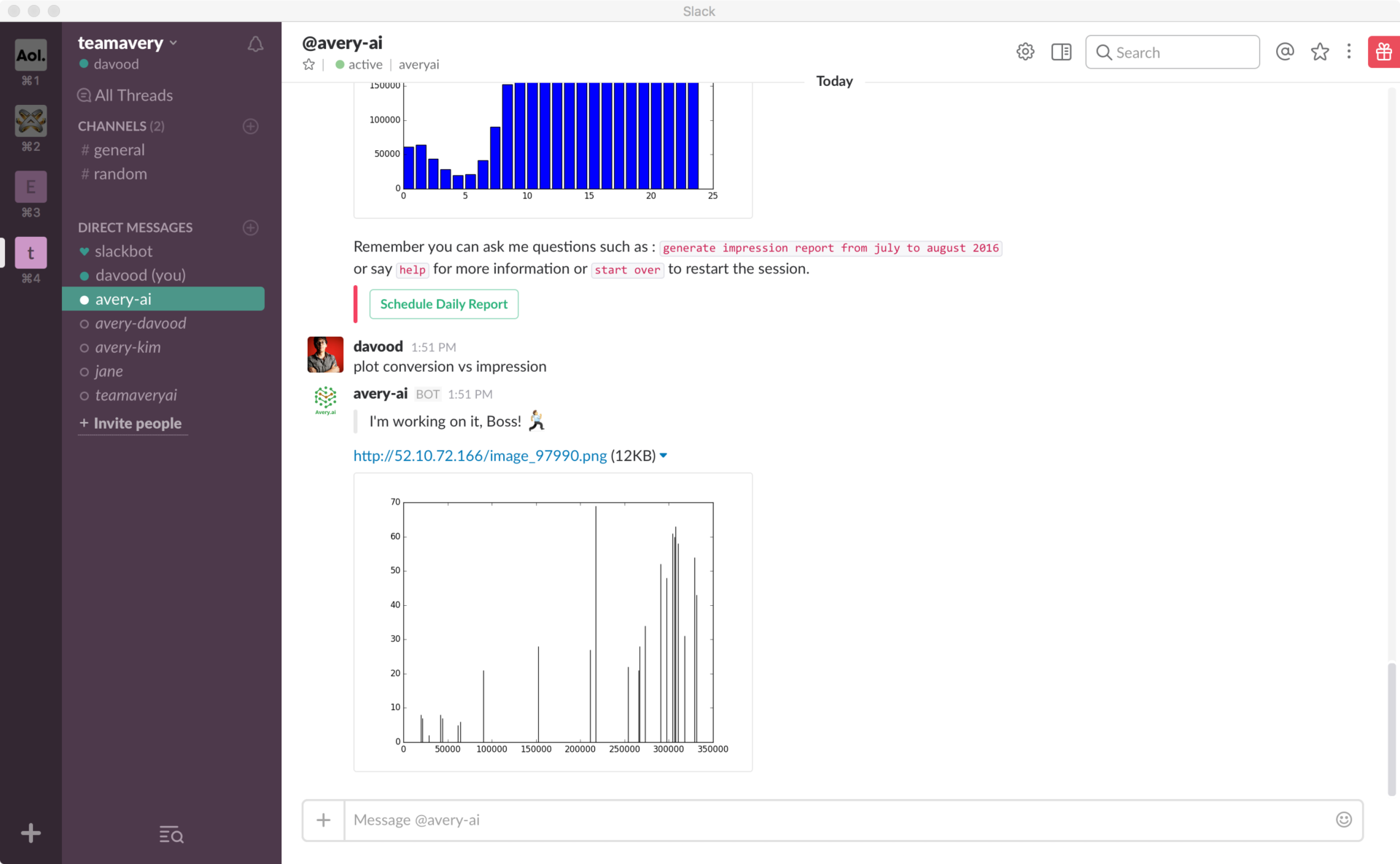Click Schedule Daily Report button
This screenshot has width=1400, height=864.
[x=443, y=304]
